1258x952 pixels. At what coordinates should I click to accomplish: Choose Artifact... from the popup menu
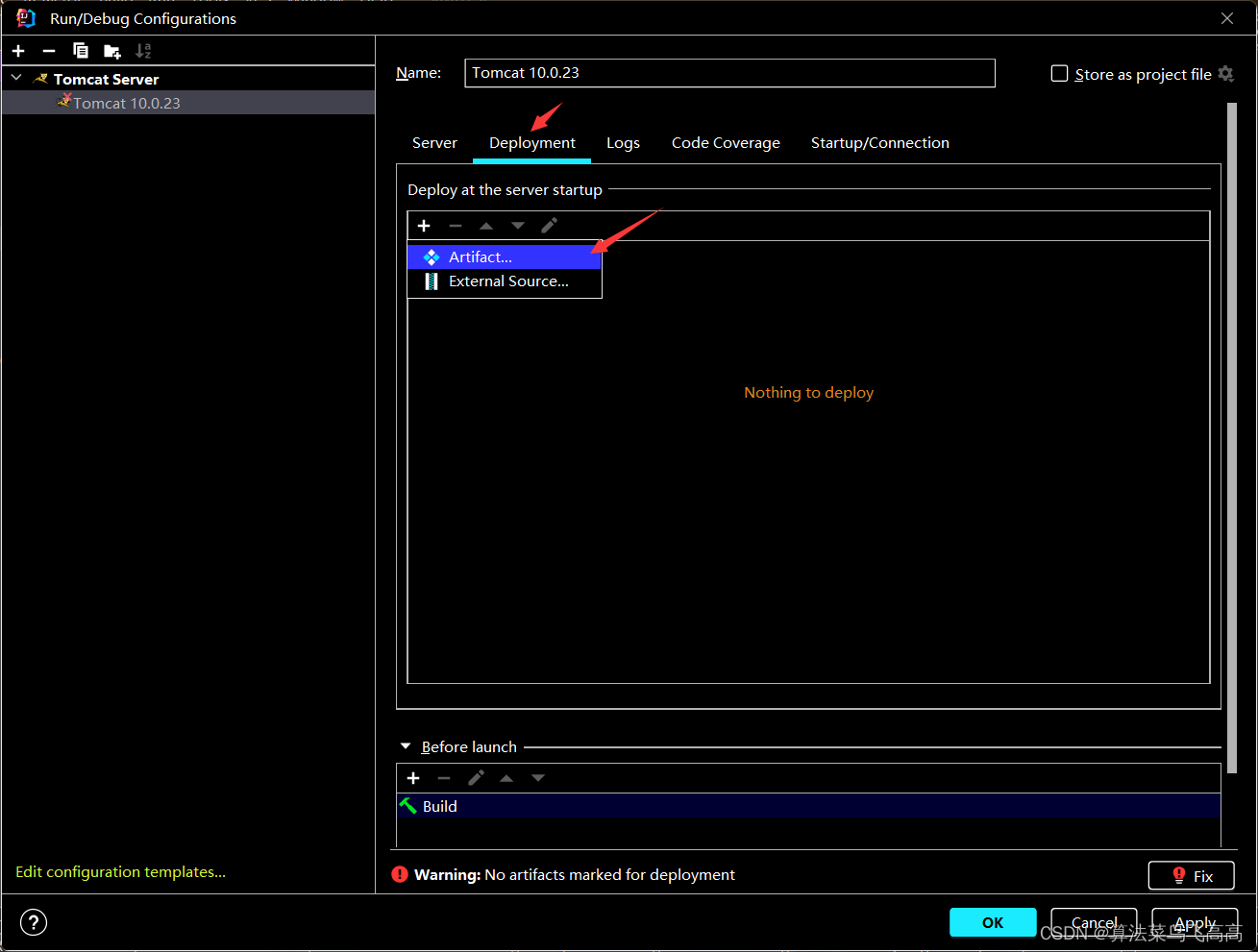[x=505, y=256]
